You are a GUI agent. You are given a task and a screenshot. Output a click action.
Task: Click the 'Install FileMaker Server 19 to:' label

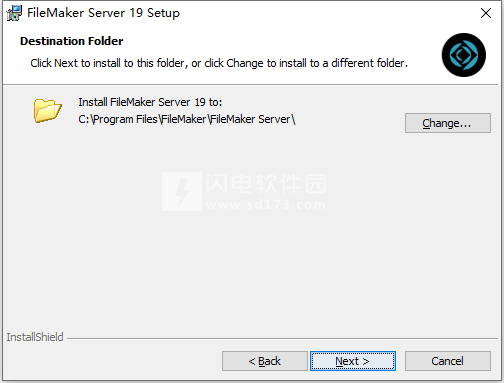[150, 102]
